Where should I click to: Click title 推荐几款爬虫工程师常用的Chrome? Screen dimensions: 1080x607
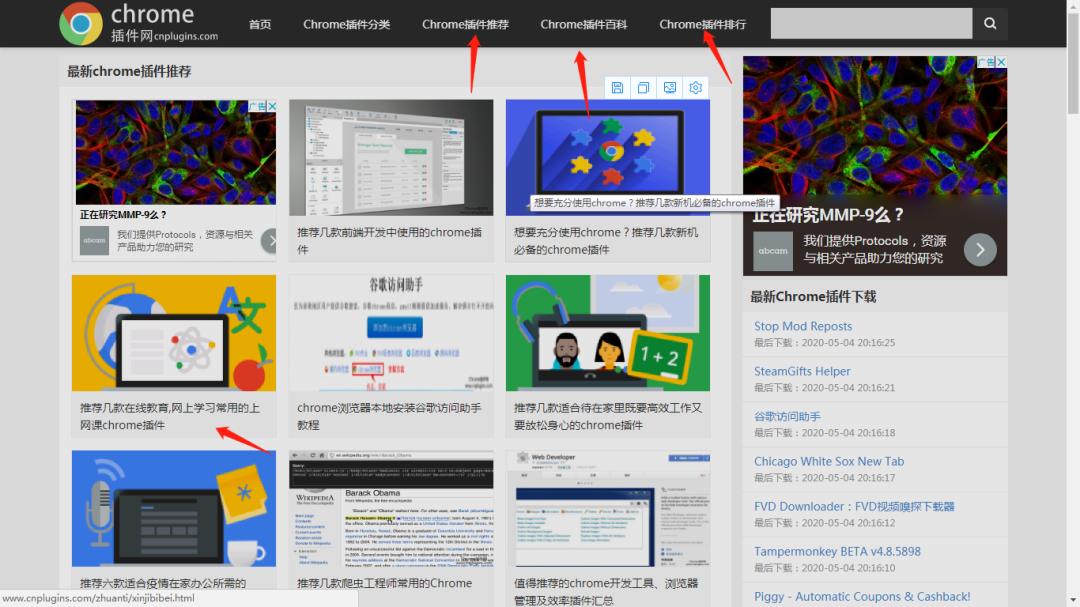[384, 583]
